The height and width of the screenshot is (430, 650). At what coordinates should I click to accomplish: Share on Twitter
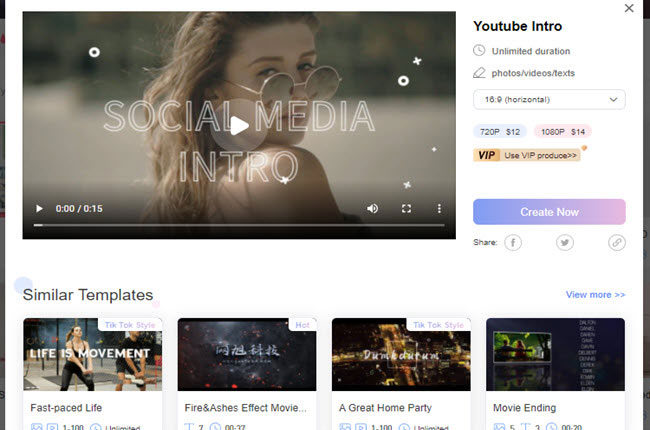pyautogui.click(x=565, y=243)
